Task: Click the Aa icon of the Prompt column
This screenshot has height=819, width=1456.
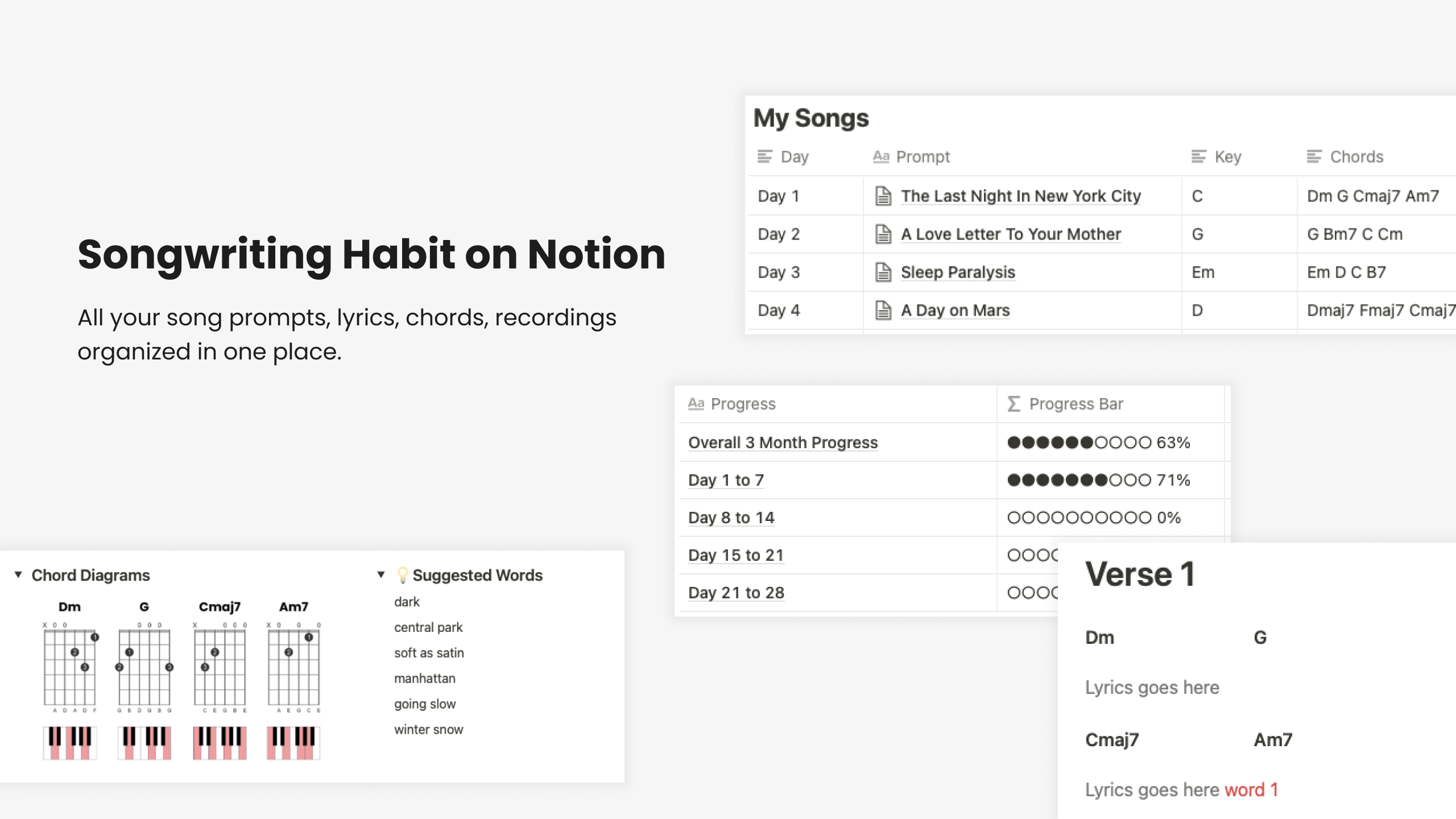Action: [881, 156]
